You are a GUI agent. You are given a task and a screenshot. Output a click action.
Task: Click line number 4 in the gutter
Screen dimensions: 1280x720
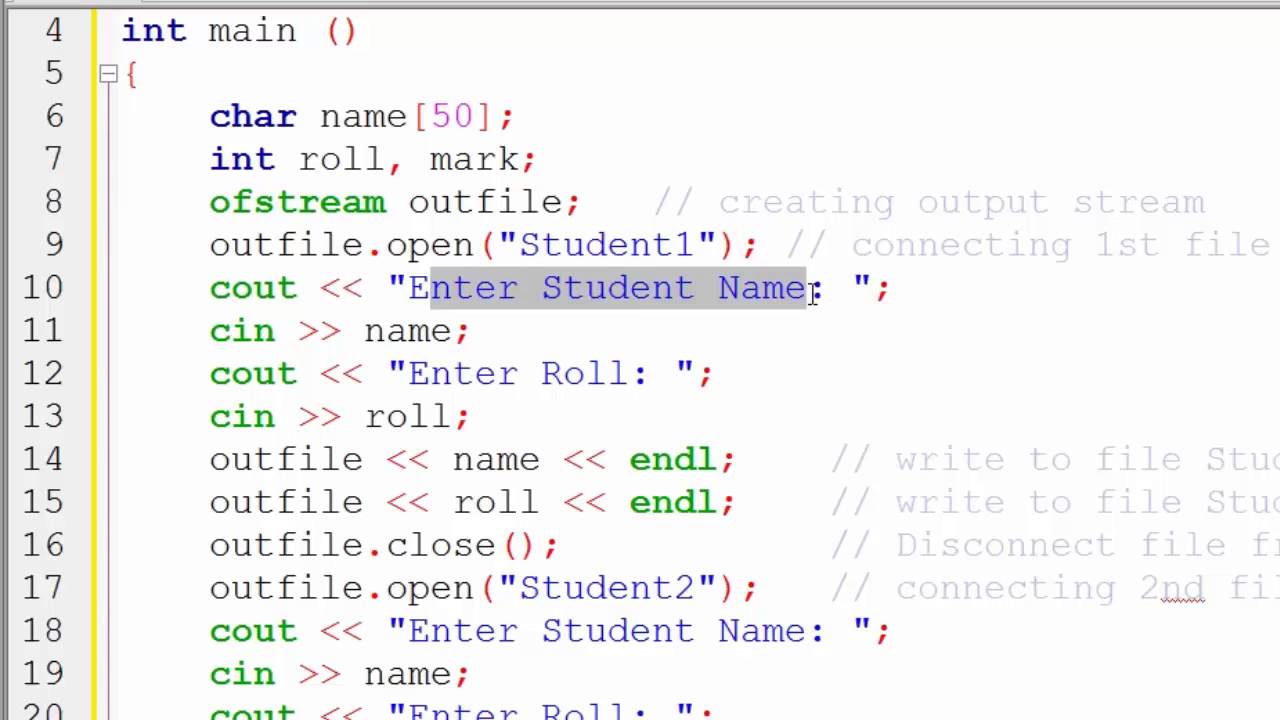tap(53, 31)
